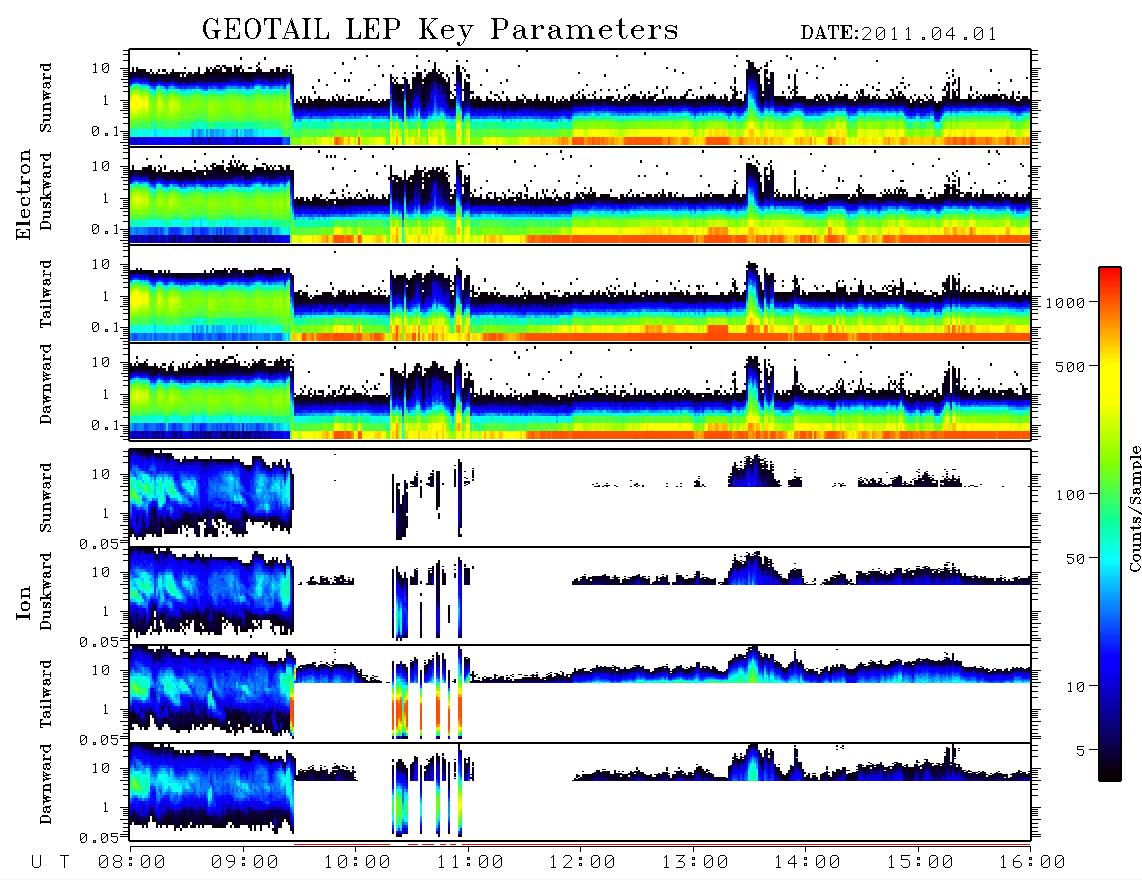This screenshot has height=880, width=1142.
Task: Click the Ion 'Dawnward' panel label
Action: coord(46,784)
